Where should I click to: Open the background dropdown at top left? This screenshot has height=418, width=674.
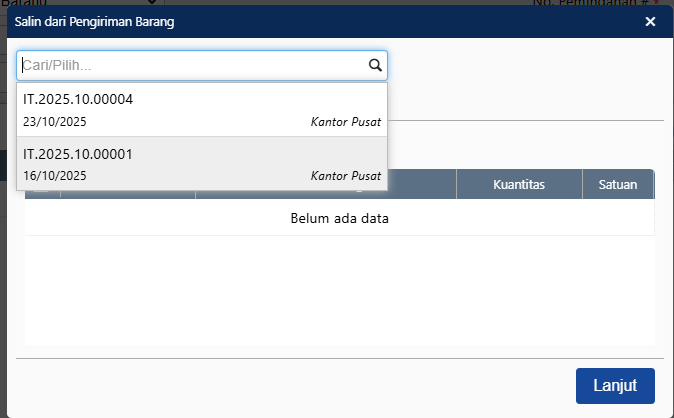80,3
